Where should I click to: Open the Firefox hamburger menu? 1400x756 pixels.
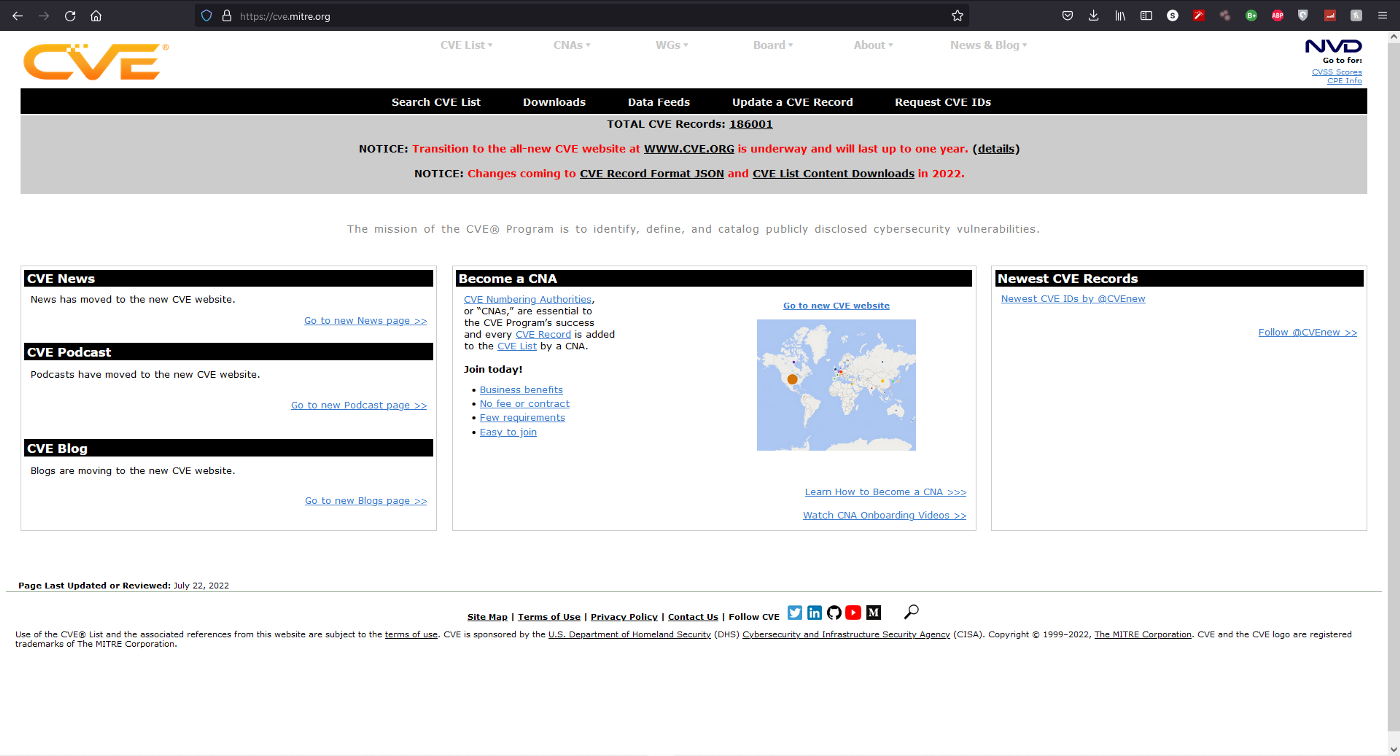pos(1382,16)
